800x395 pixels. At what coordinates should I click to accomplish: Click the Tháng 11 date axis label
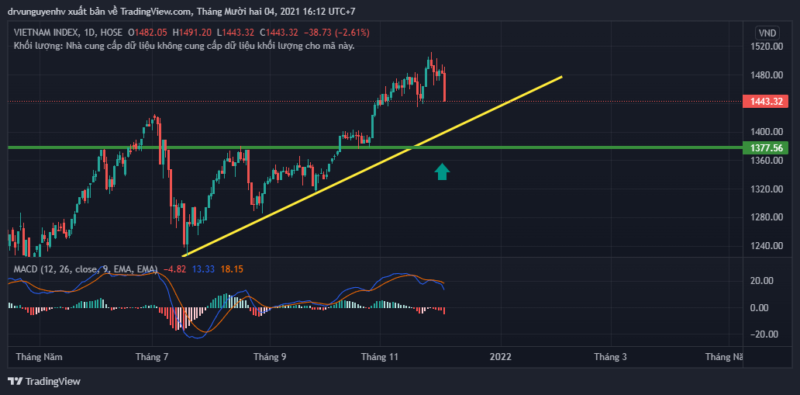tap(380, 357)
